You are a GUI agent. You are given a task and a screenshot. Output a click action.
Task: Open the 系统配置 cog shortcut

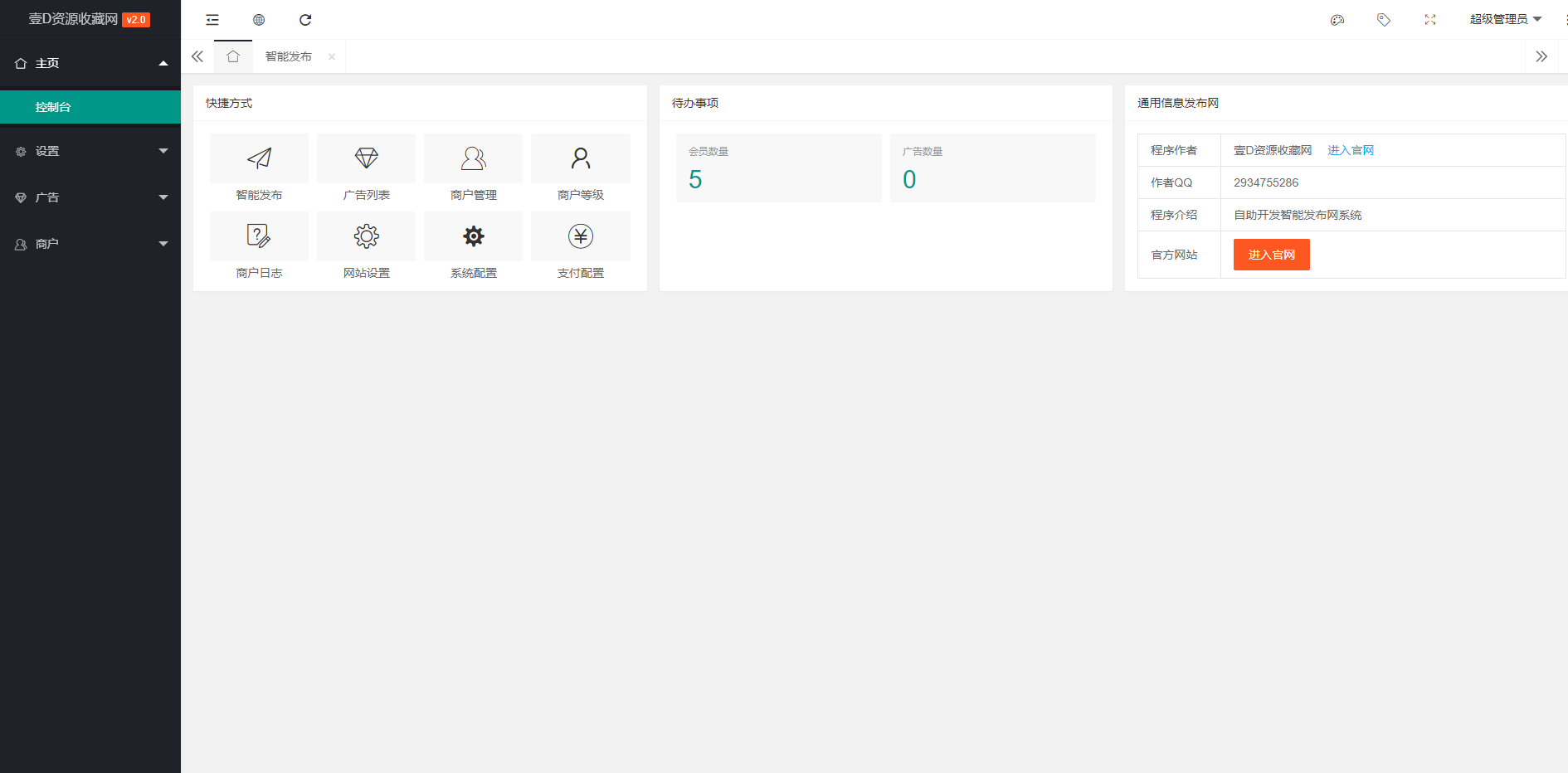coord(473,236)
